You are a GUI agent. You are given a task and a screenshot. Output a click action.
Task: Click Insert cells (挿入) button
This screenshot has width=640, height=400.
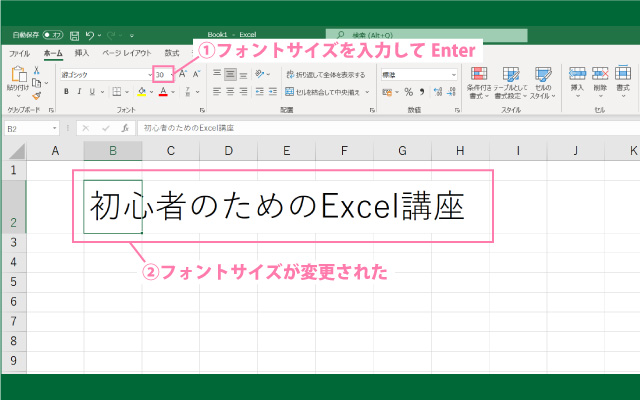pos(577,82)
